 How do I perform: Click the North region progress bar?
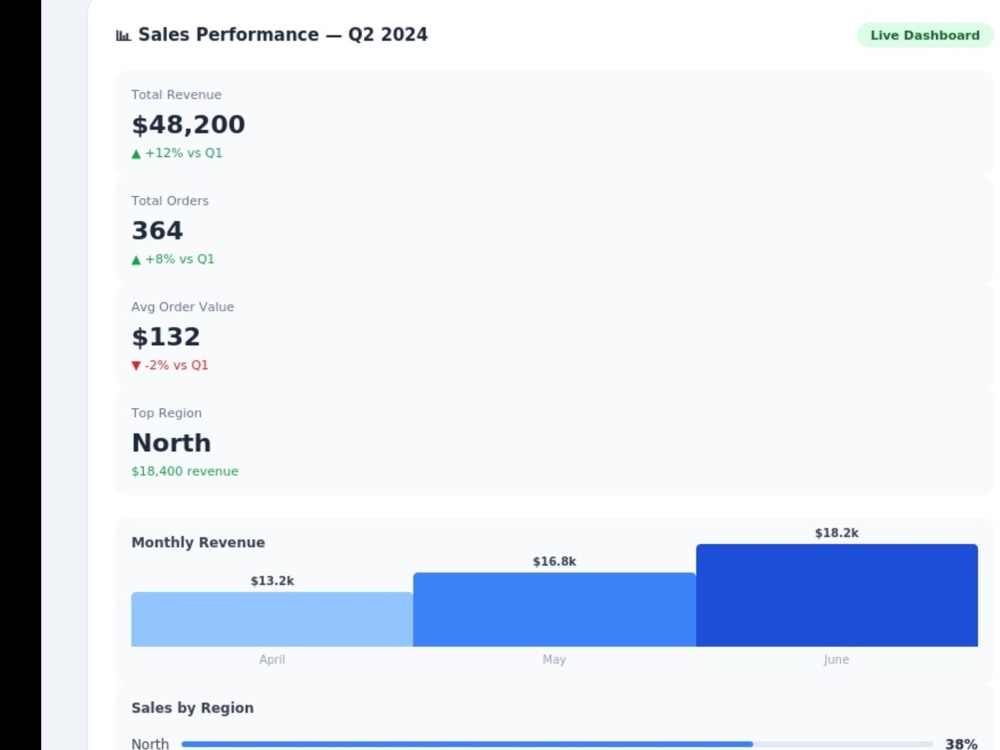point(557,744)
